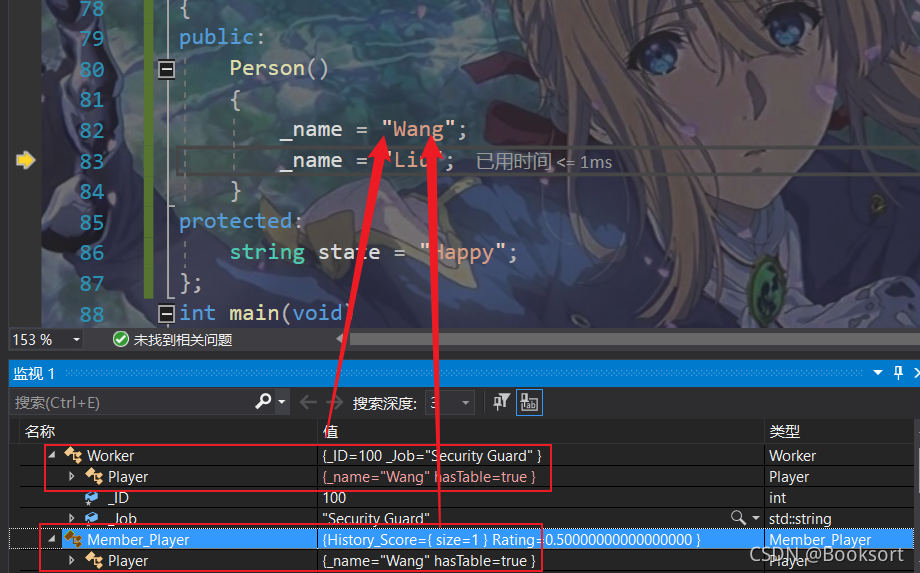Click "Wang" string on line 82
This screenshot has height=573, width=920.
418,129
